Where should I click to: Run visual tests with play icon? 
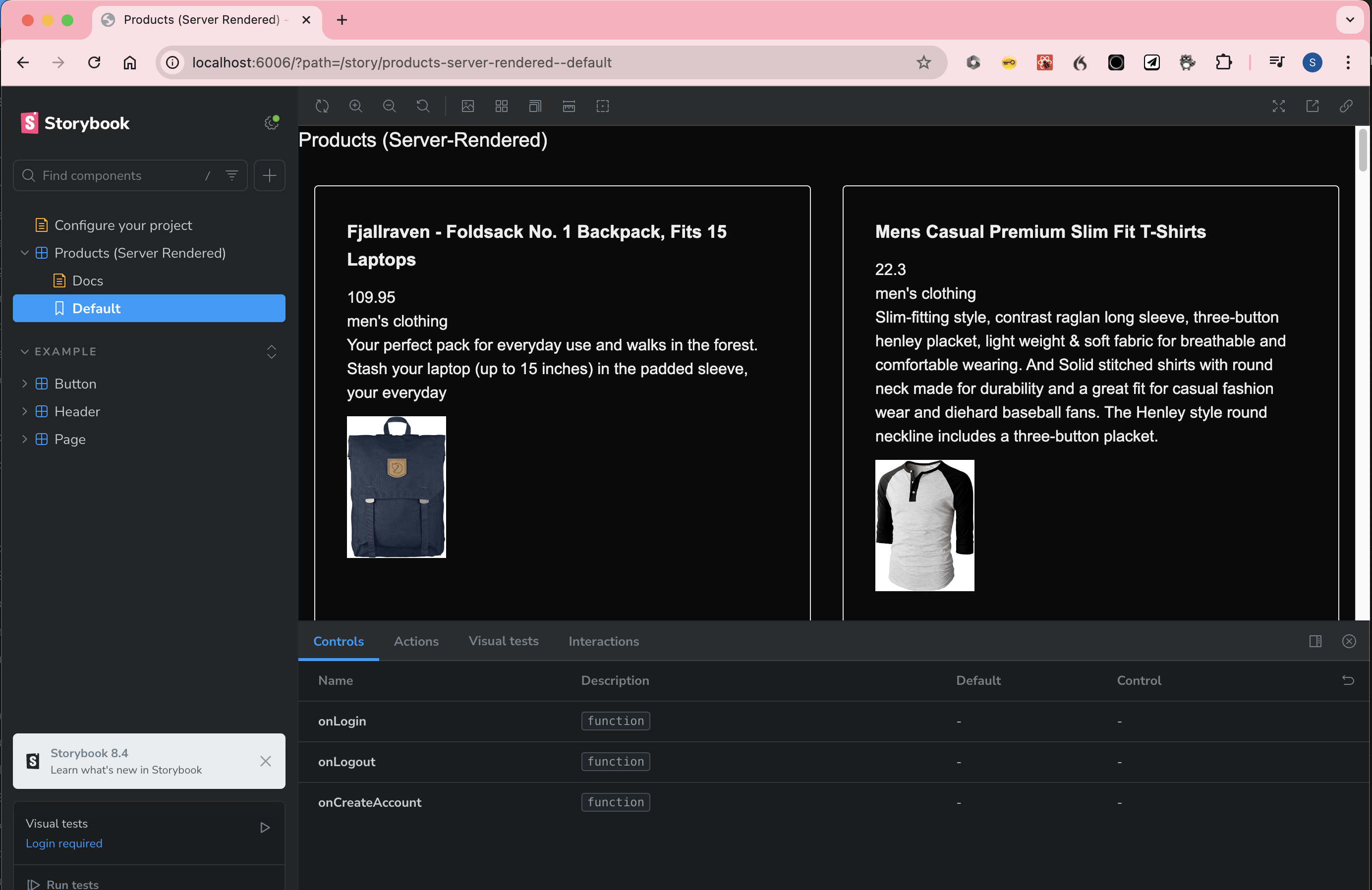coord(265,828)
